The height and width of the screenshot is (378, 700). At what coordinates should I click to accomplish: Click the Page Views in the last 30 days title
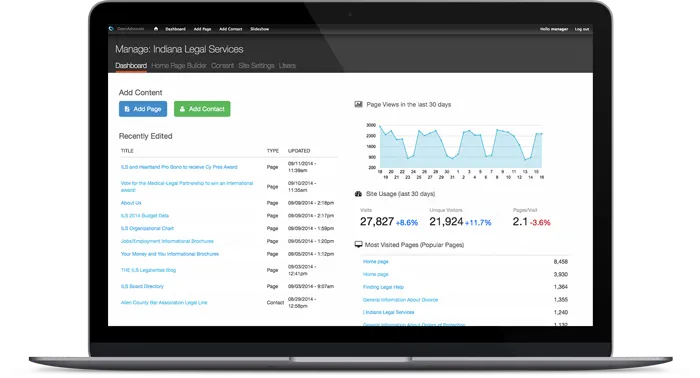[408, 104]
